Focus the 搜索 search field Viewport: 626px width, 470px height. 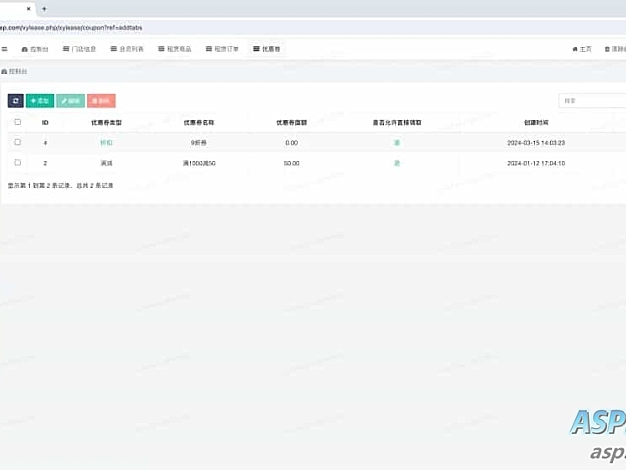coord(592,101)
